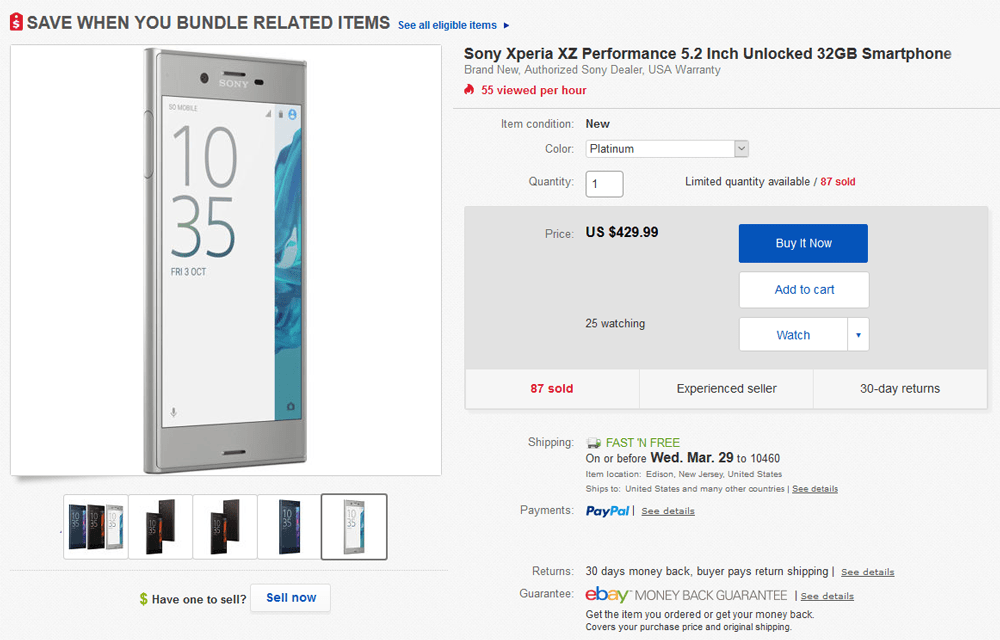Click the red bundle price-tag icon
The image size is (1000, 640).
coord(14,20)
